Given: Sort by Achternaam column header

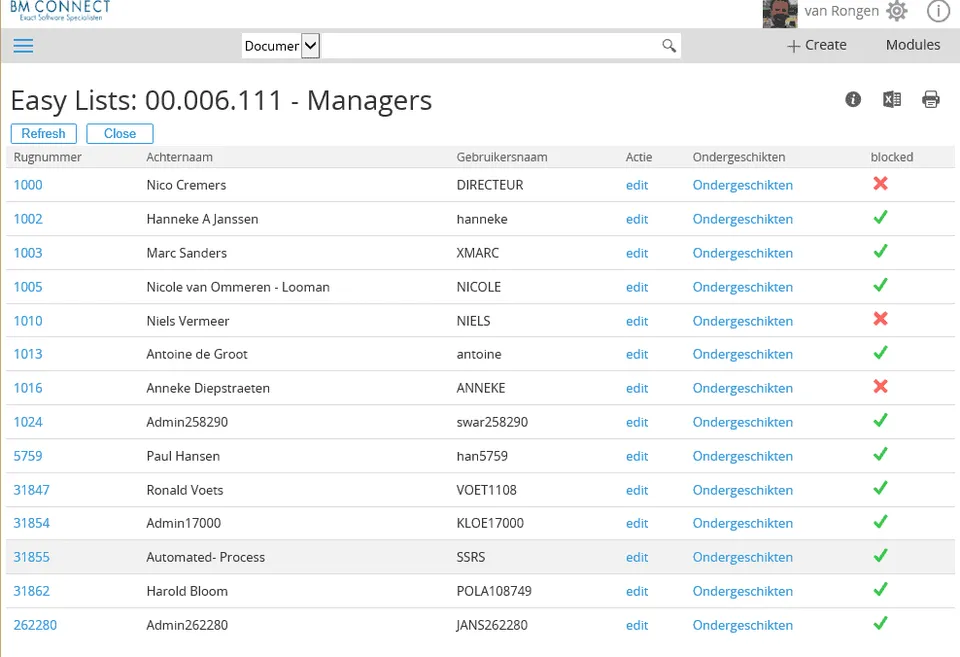Looking at the screenshot, I should pyautogui.click(x=179, y=157).
